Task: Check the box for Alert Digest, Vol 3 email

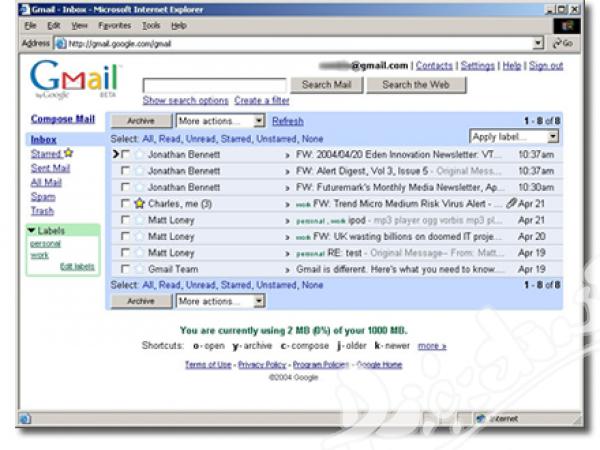Action: pos(125,170)
